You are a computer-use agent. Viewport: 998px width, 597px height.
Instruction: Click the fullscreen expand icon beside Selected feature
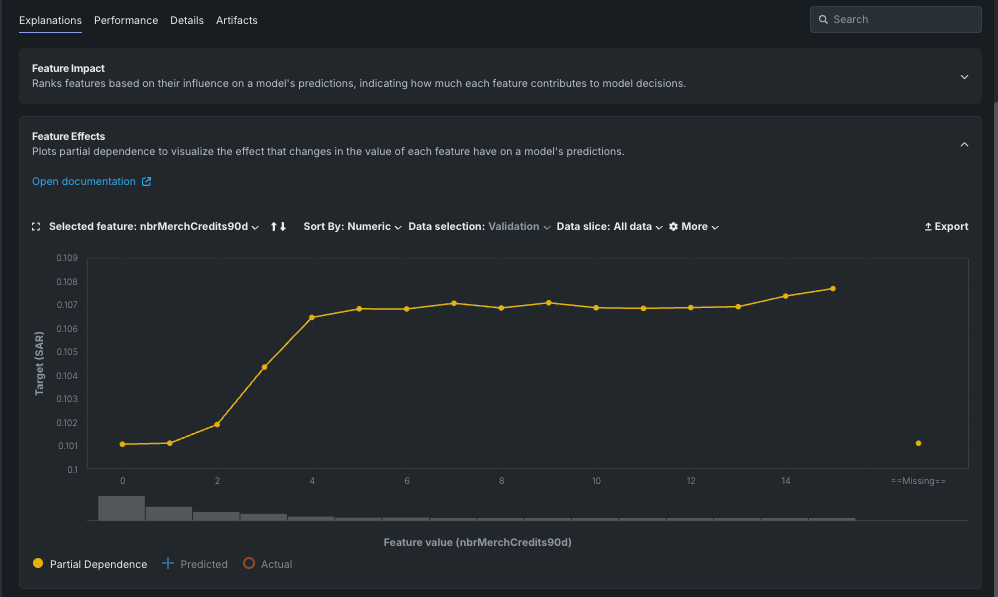pos(37,227)
